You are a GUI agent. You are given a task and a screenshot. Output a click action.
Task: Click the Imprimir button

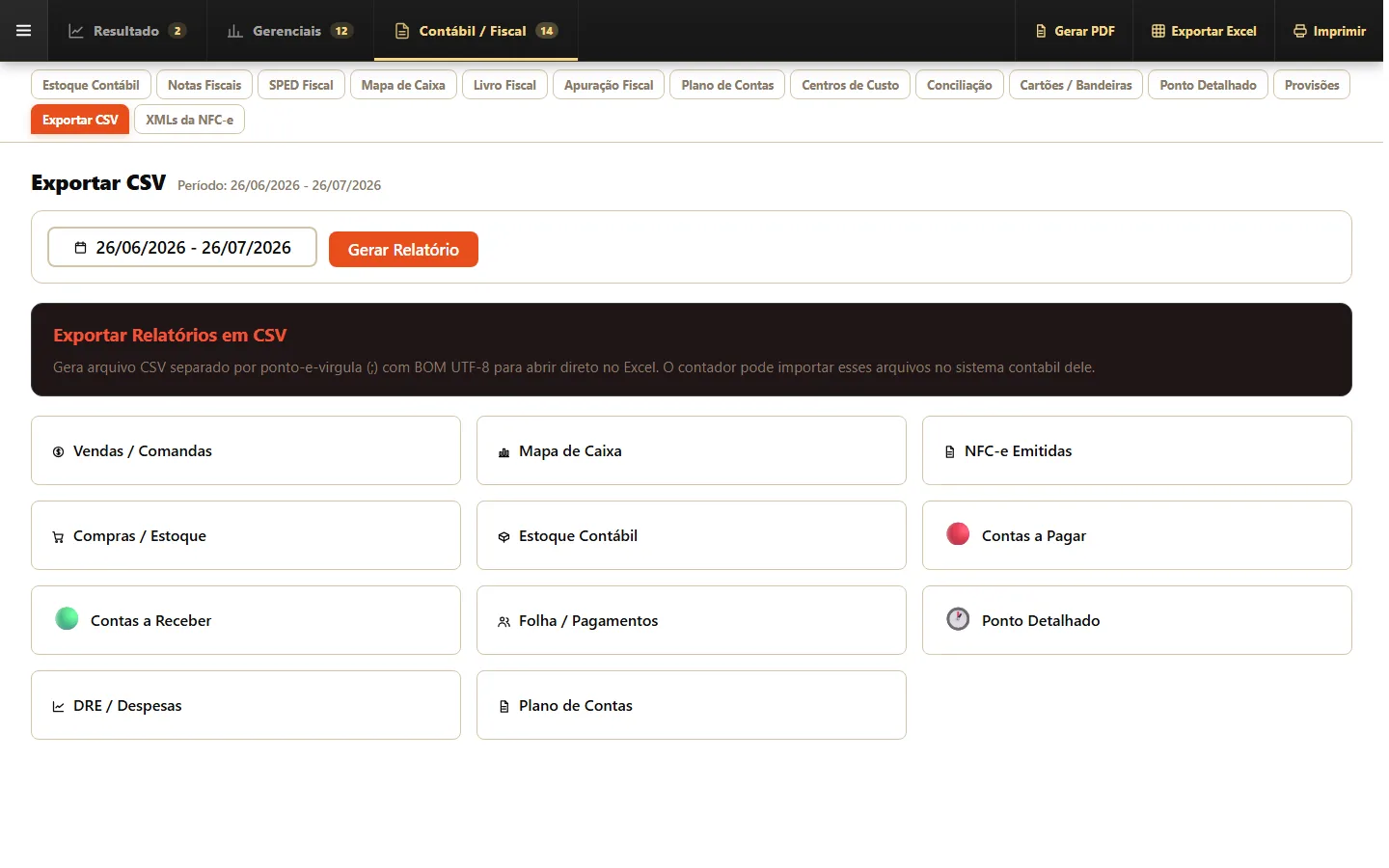tap(1329, 31)
